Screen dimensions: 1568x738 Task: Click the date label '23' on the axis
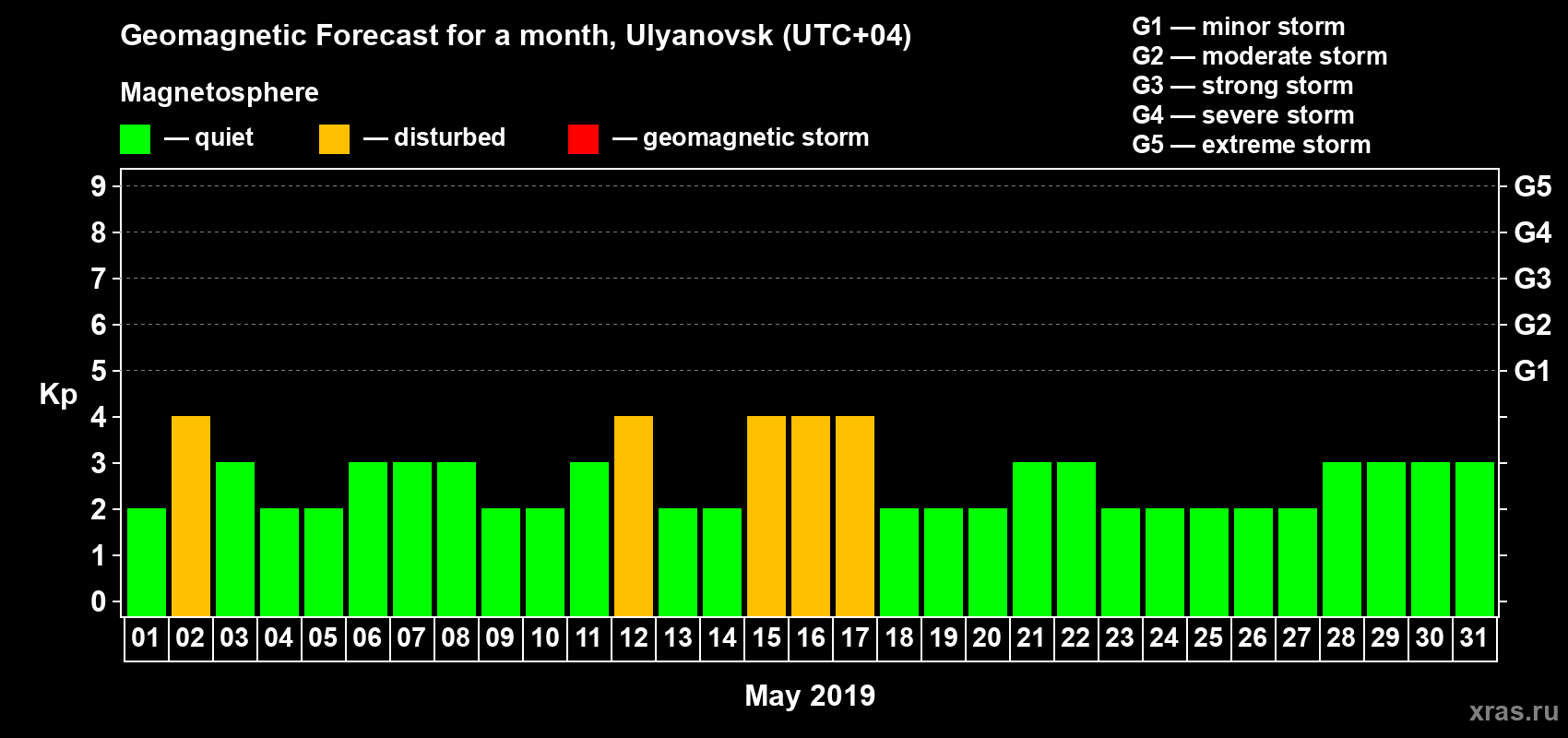point(1120,638)
